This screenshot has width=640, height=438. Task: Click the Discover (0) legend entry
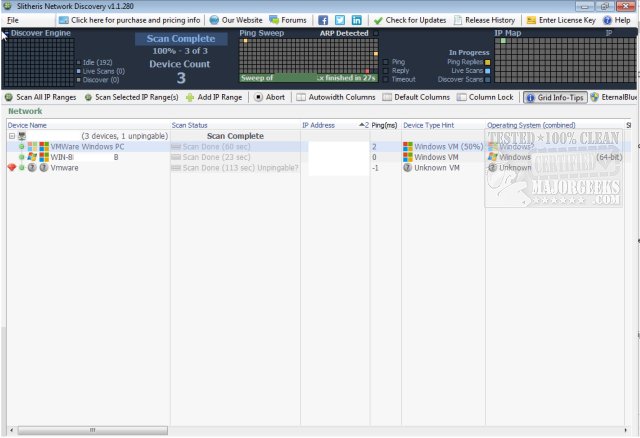click(98, 80)
